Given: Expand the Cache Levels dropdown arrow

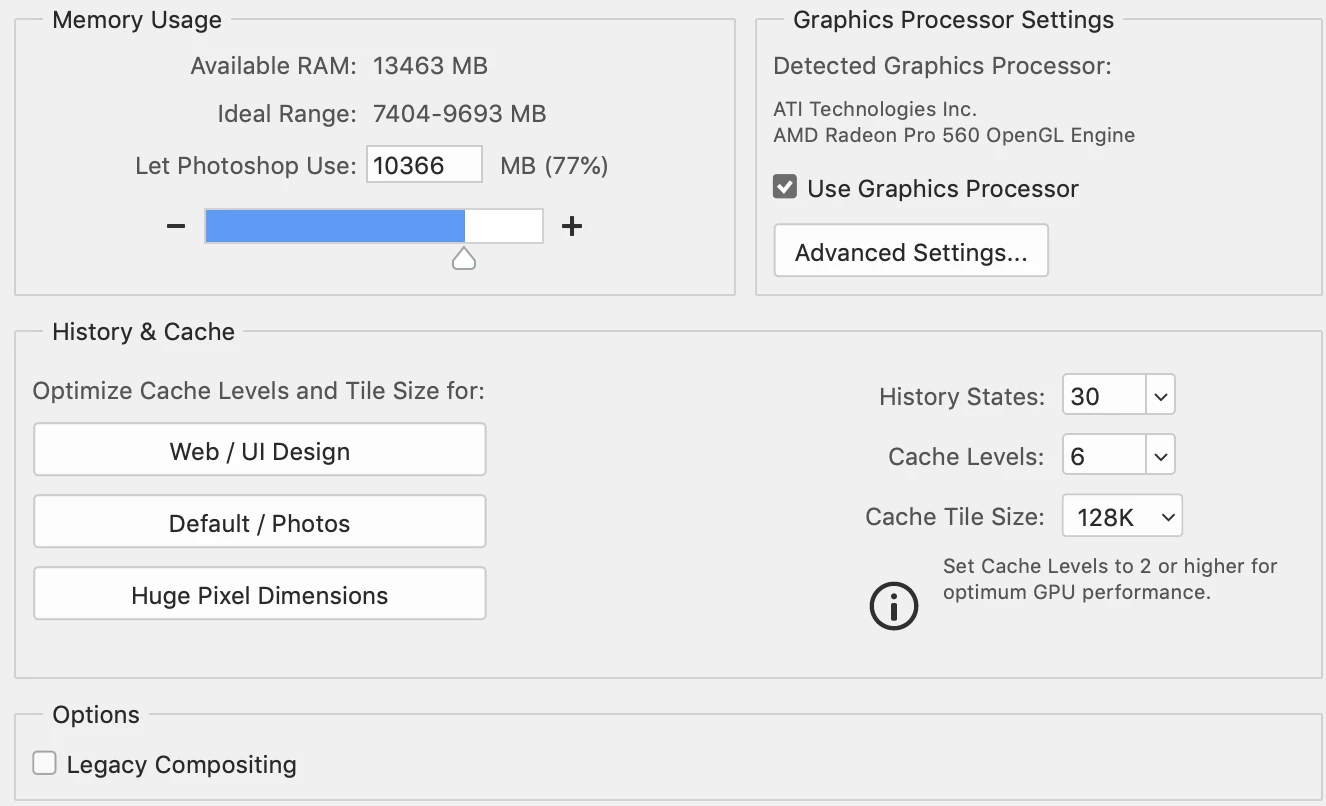Looking at the screenshot, I should tap(1160, 457).
